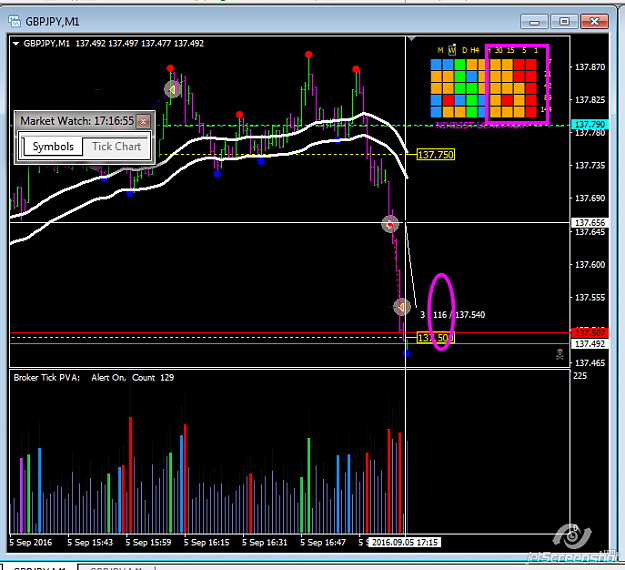Switch to the Symbols tab
The height and width of the screenshot is (570, 625).
click(53, 146)
